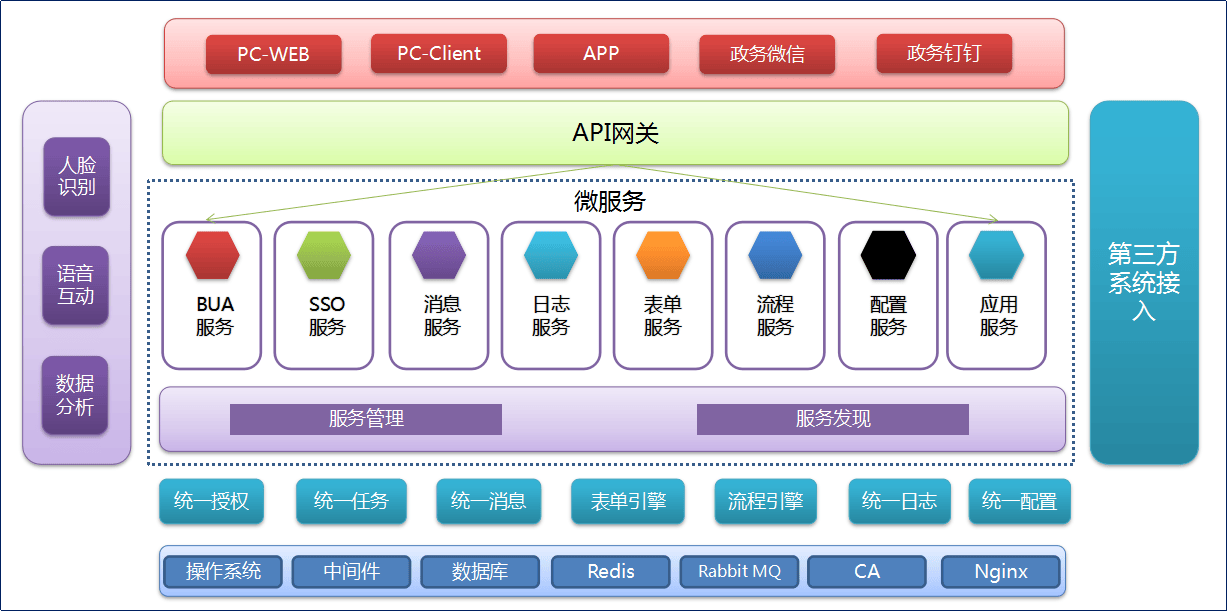This screenshot has height=611, width=1227.
Task: Click the 服务发现 bar
Action: tap(832, 419)
